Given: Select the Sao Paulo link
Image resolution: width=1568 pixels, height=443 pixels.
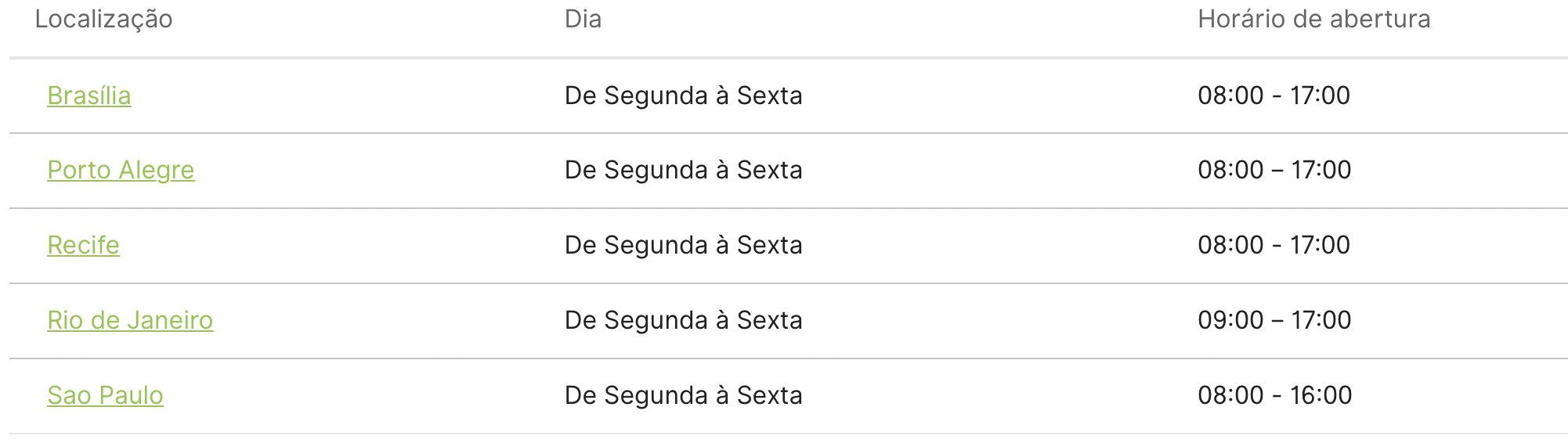Looking at the screenshot, I should 105,395.
